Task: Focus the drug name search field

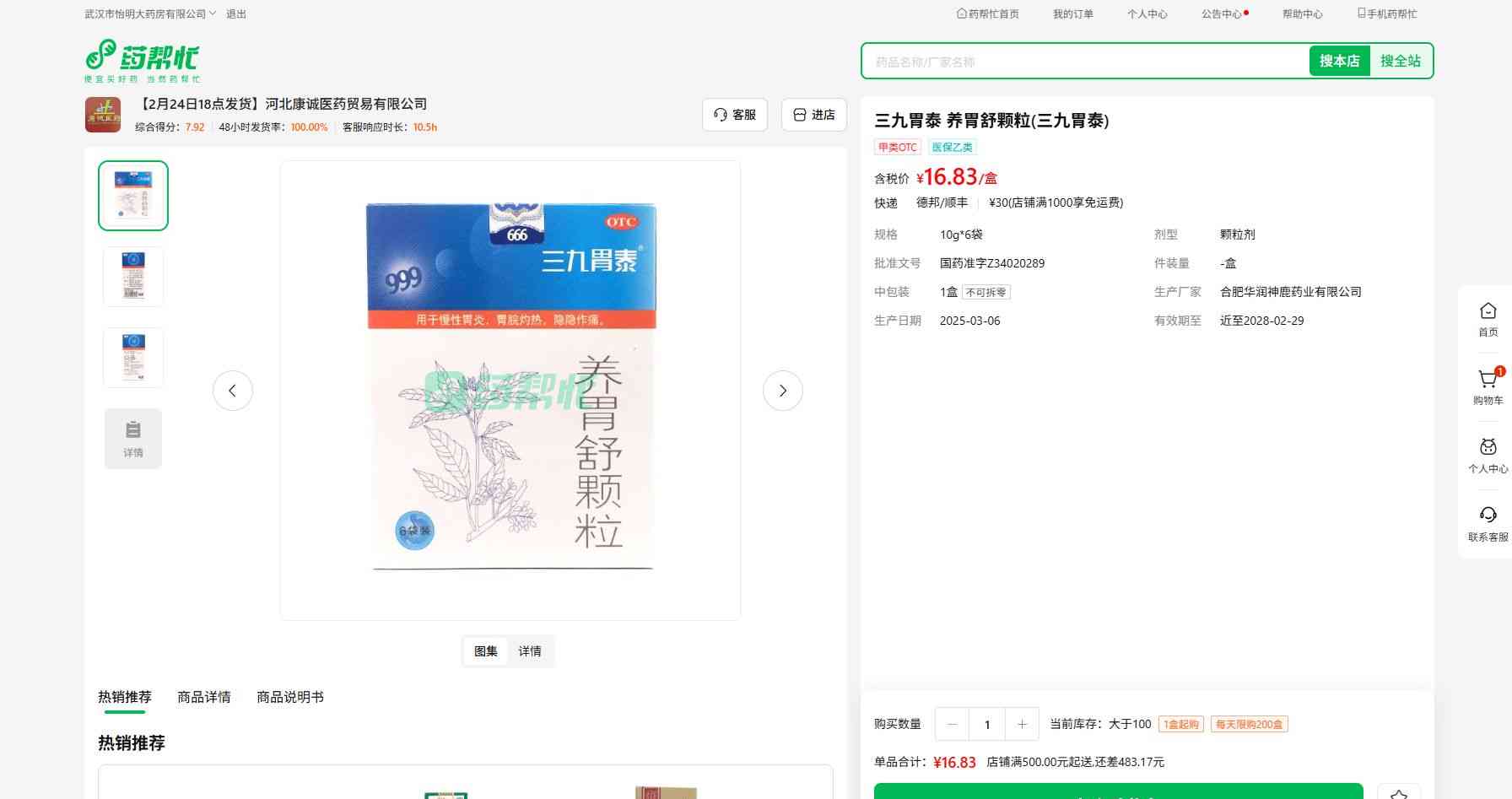Action: (1084, 62)
